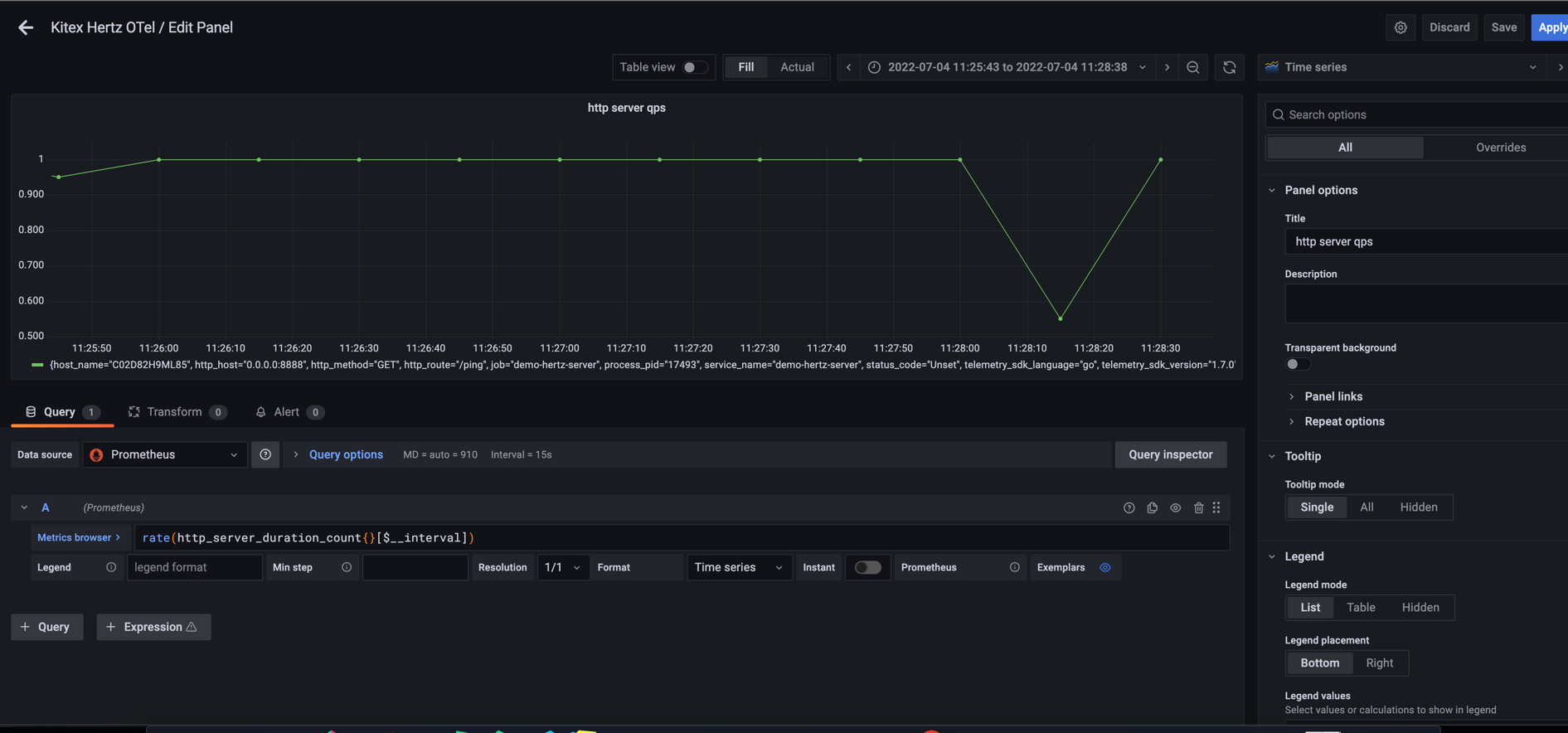Open the Metrics browser
The image size is (1568, 733).
[79, 537]
